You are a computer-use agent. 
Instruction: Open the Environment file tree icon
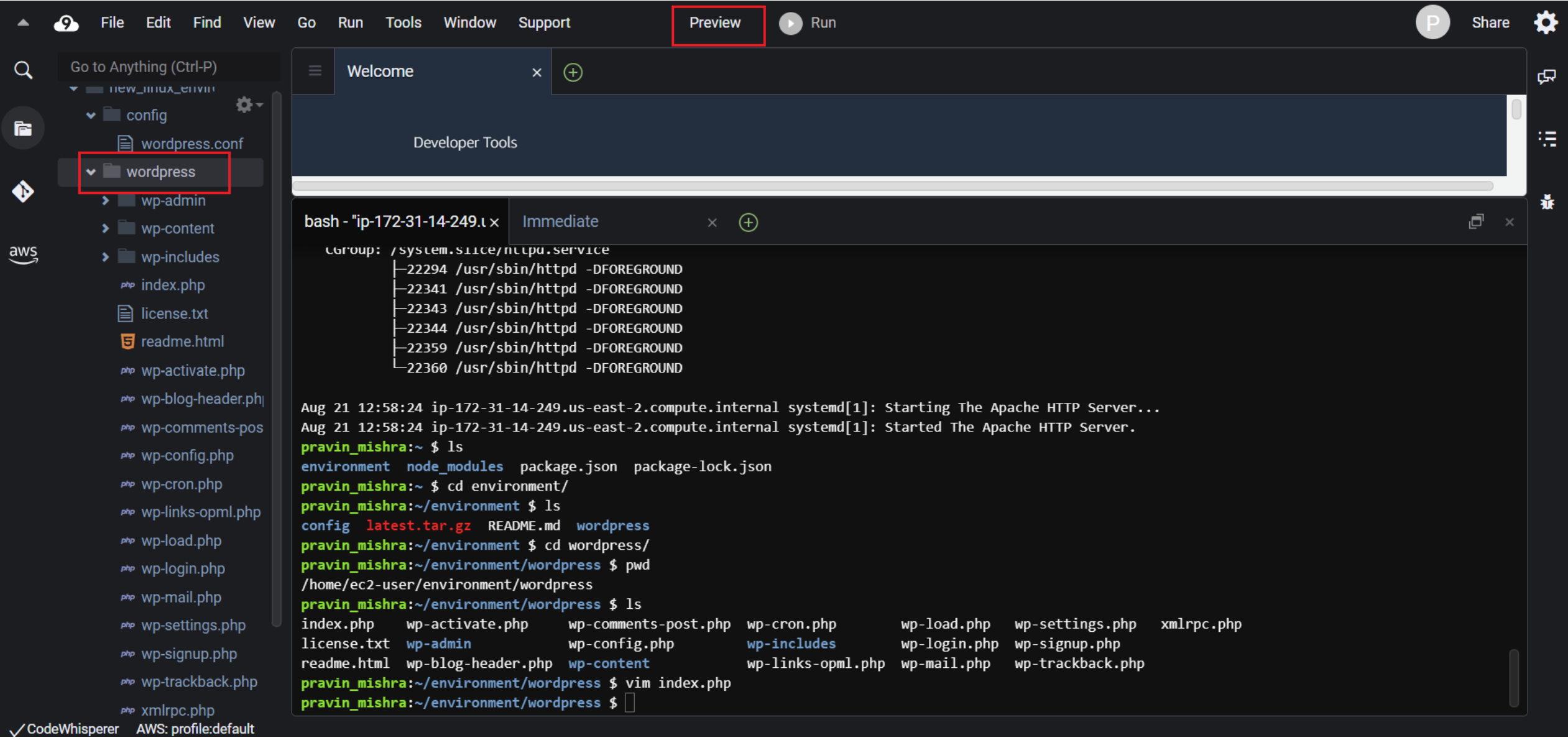pyautogui.click(x=23, y=129)
